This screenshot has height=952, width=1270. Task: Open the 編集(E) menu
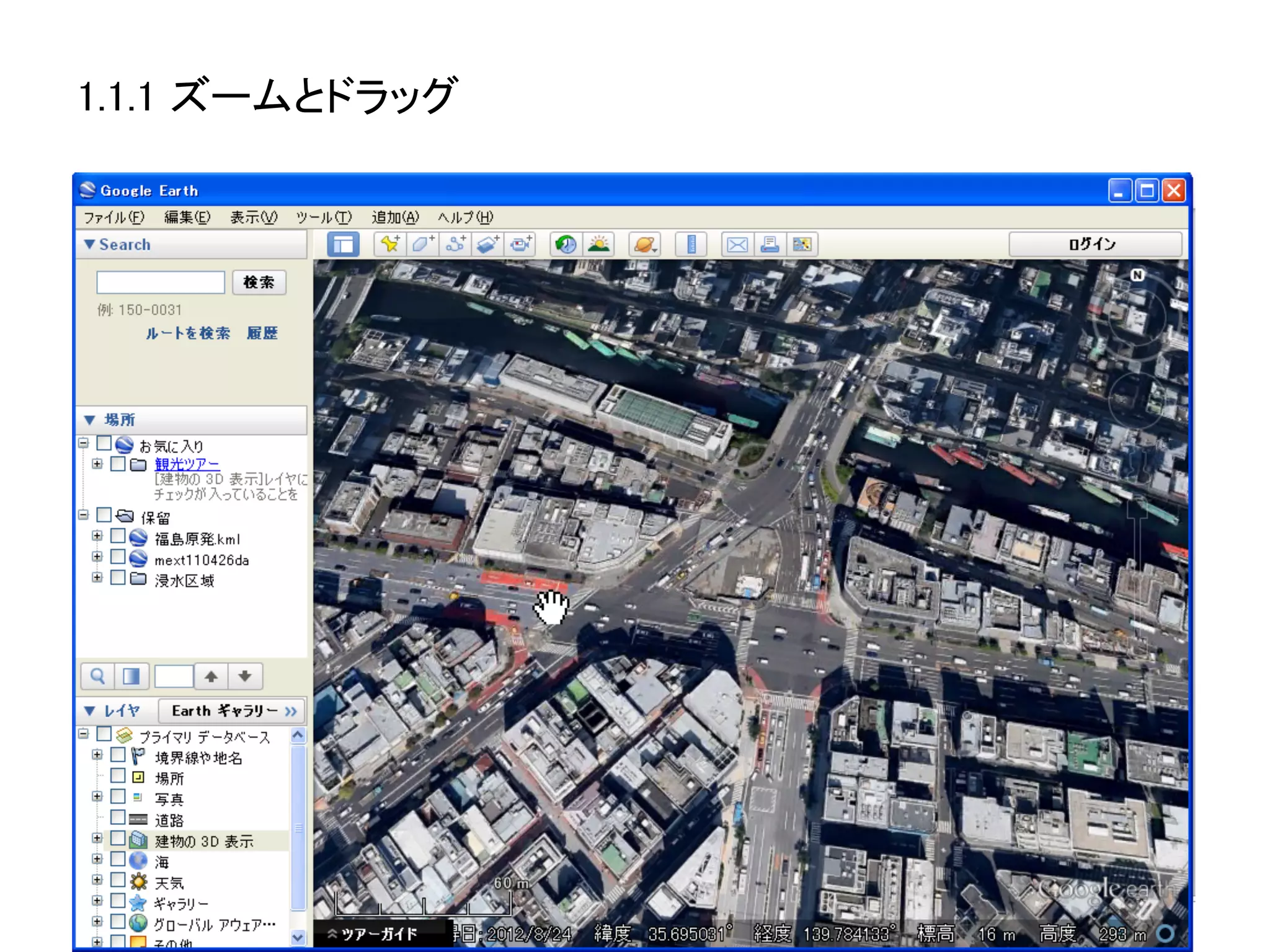[x=187, y=218]
